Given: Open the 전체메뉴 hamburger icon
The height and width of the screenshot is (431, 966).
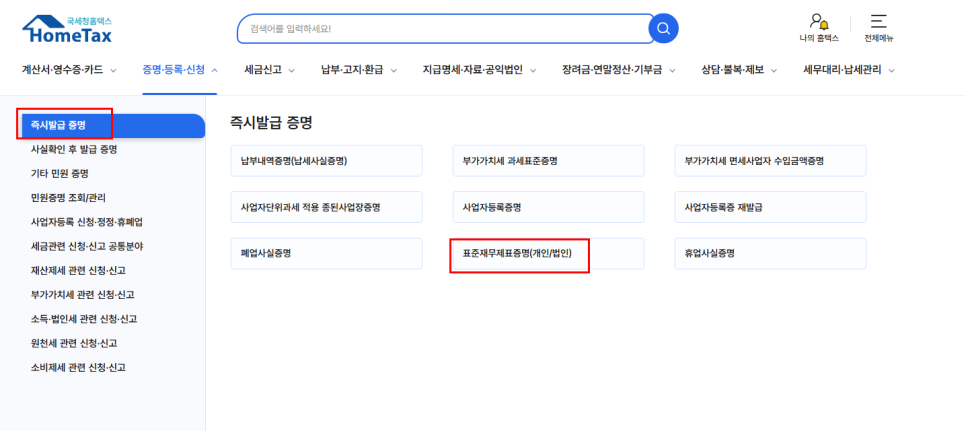Looking at the screenshot, I should pyautogui.click(x=878, y=22).
